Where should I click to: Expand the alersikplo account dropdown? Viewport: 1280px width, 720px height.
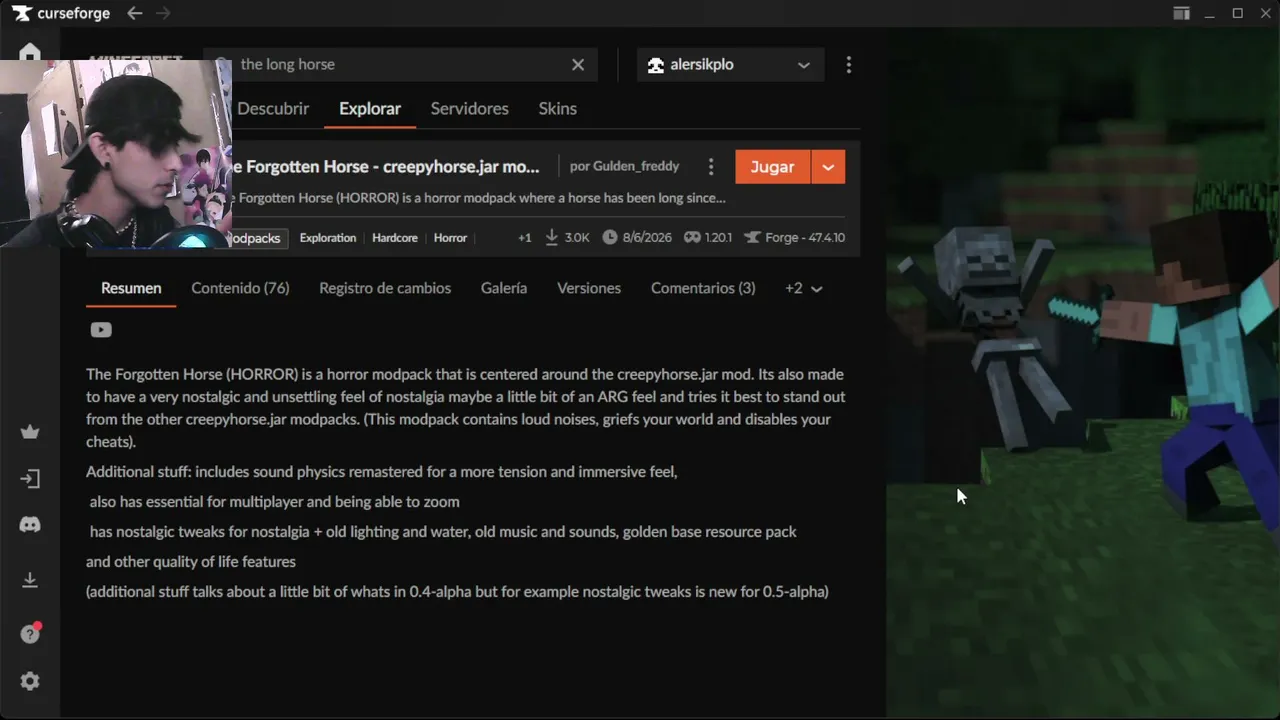[804, 65]
